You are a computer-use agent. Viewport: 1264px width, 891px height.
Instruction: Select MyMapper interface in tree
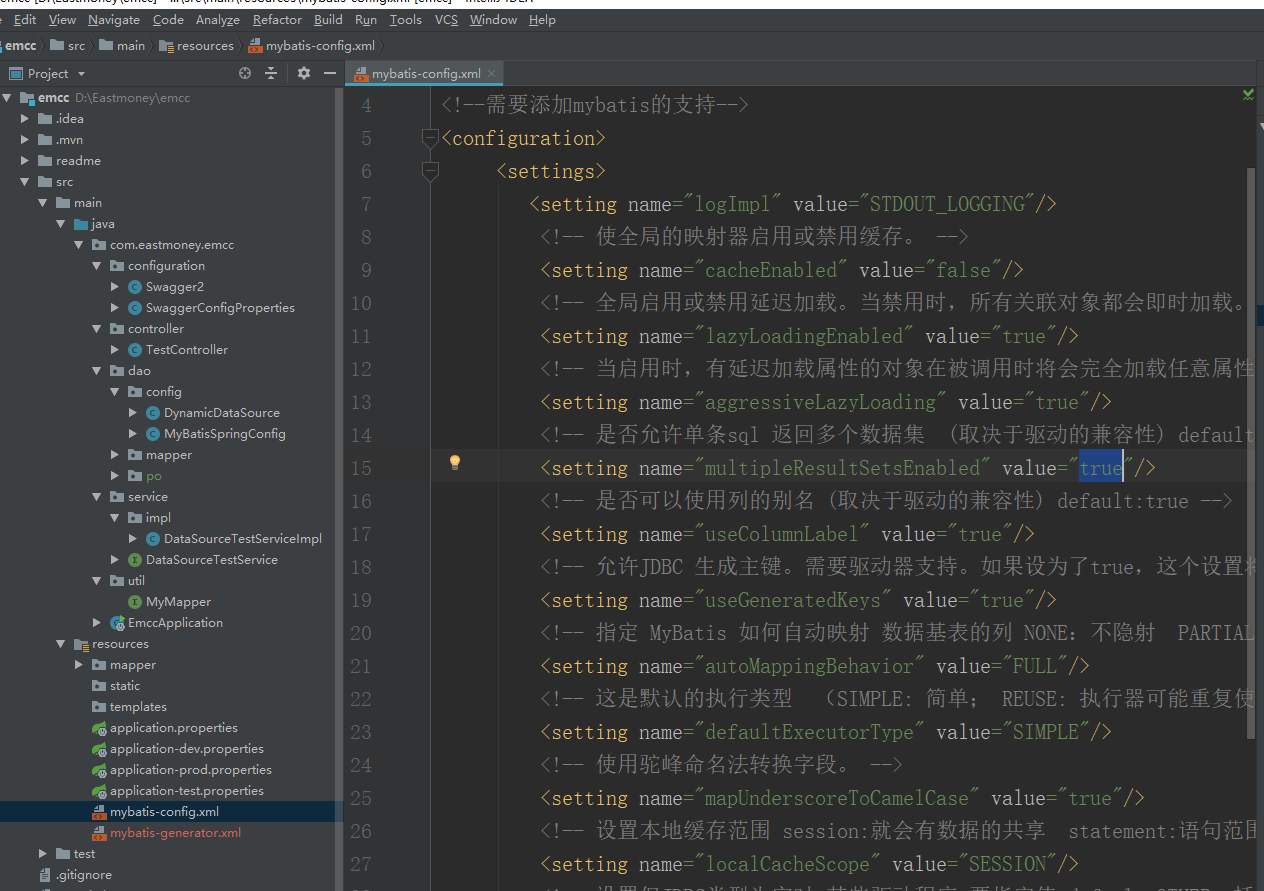point(178,602)
